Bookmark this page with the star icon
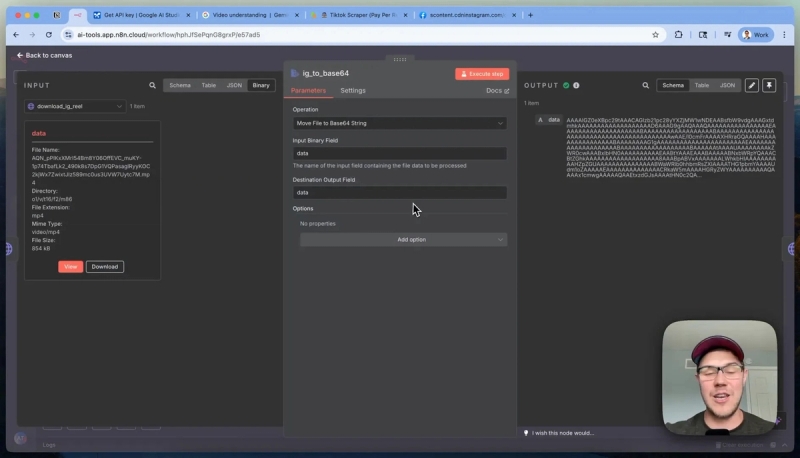This screenshot has width=800, height=458. click(x=655, y=35)
